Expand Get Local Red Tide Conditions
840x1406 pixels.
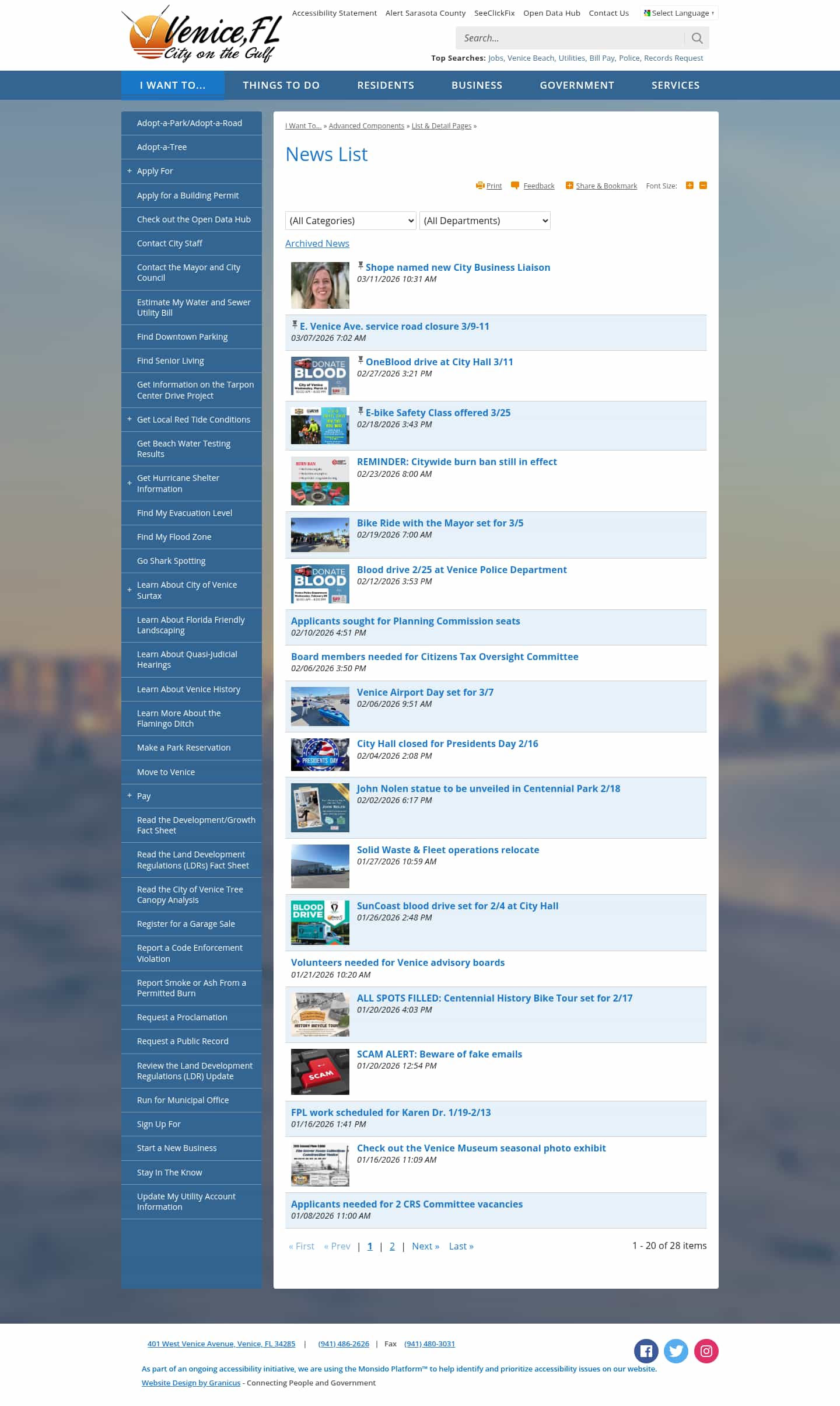(x=129, y=419)
